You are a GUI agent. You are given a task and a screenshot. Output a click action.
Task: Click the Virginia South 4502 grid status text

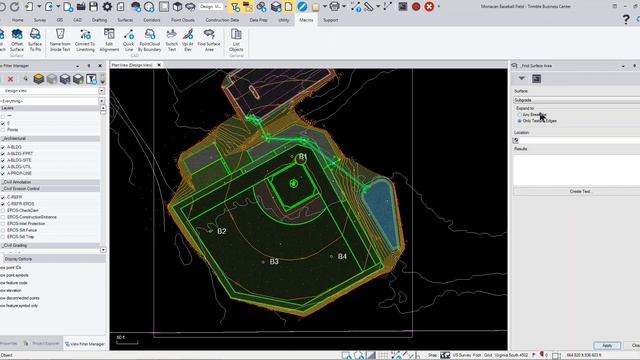point(511,355)
